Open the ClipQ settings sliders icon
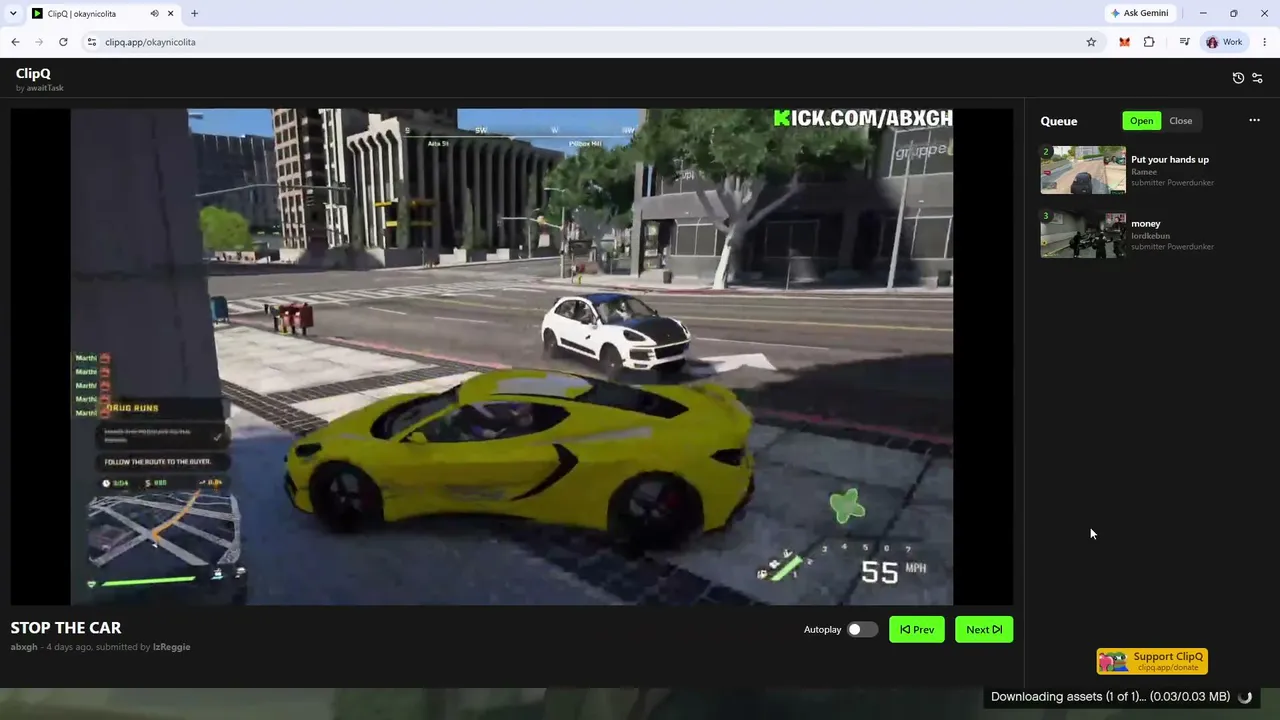 tap(1257, 78)
